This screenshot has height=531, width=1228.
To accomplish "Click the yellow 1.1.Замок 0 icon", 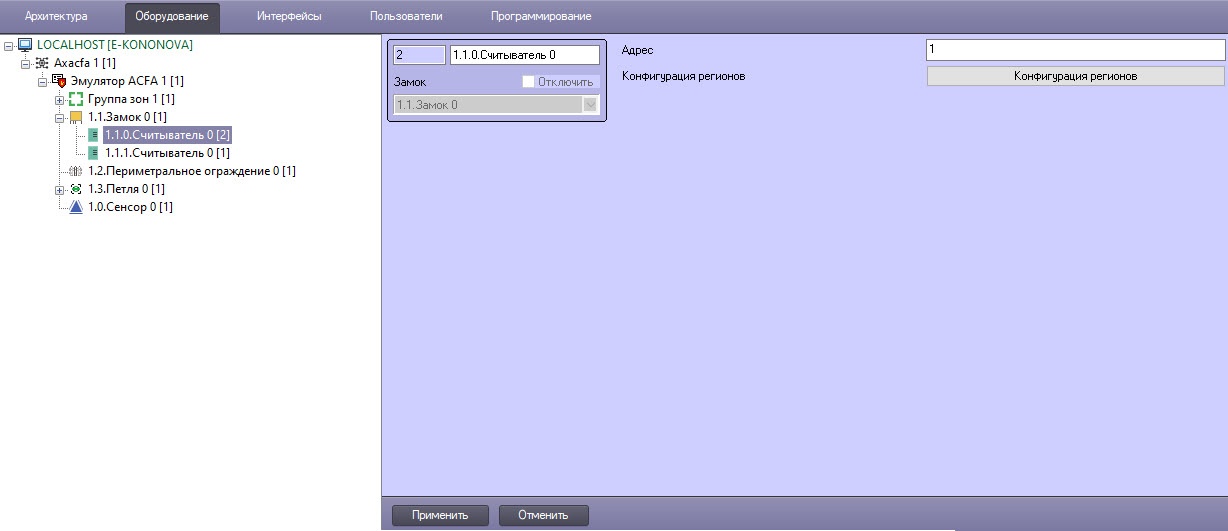I will point(76,117).
